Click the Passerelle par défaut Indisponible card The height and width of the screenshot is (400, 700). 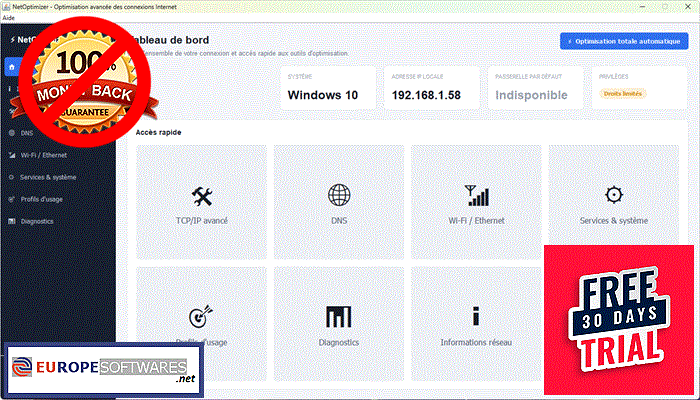[535, 88]
